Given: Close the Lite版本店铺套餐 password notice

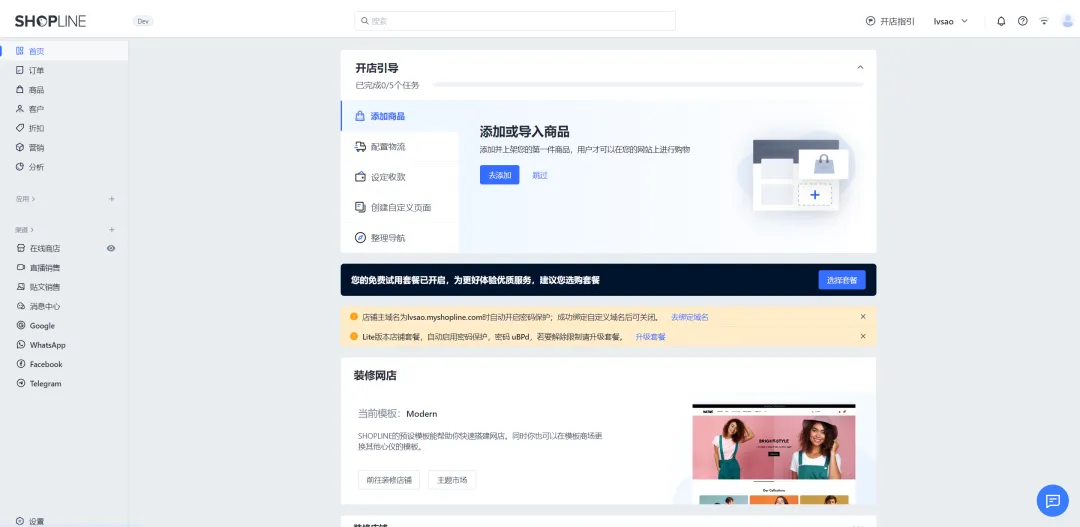Looking at the screenshot, I should pyautogui.click(x=863, y=336).
